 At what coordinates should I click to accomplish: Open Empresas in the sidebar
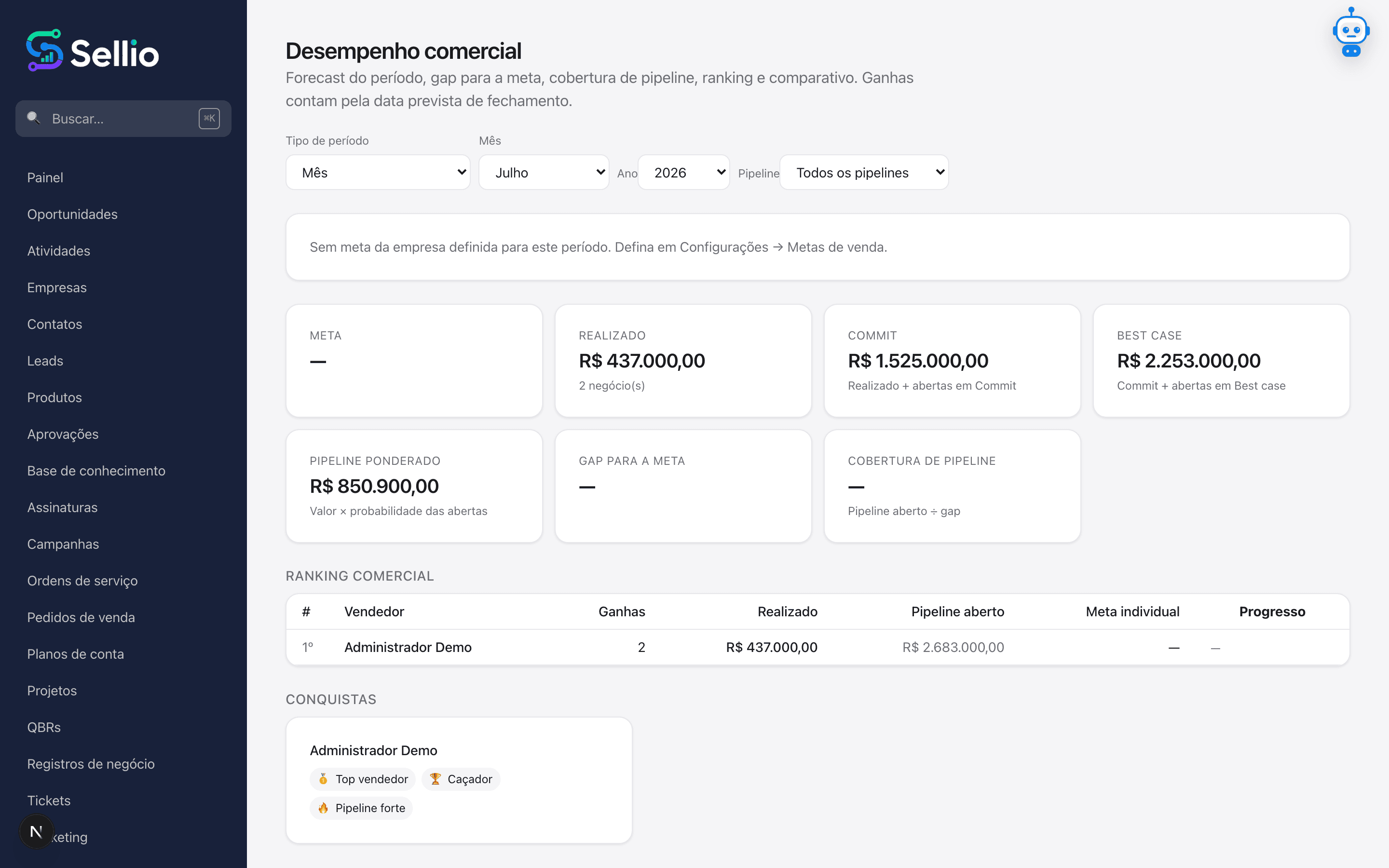pyautogui.click(x=57, y=287)
